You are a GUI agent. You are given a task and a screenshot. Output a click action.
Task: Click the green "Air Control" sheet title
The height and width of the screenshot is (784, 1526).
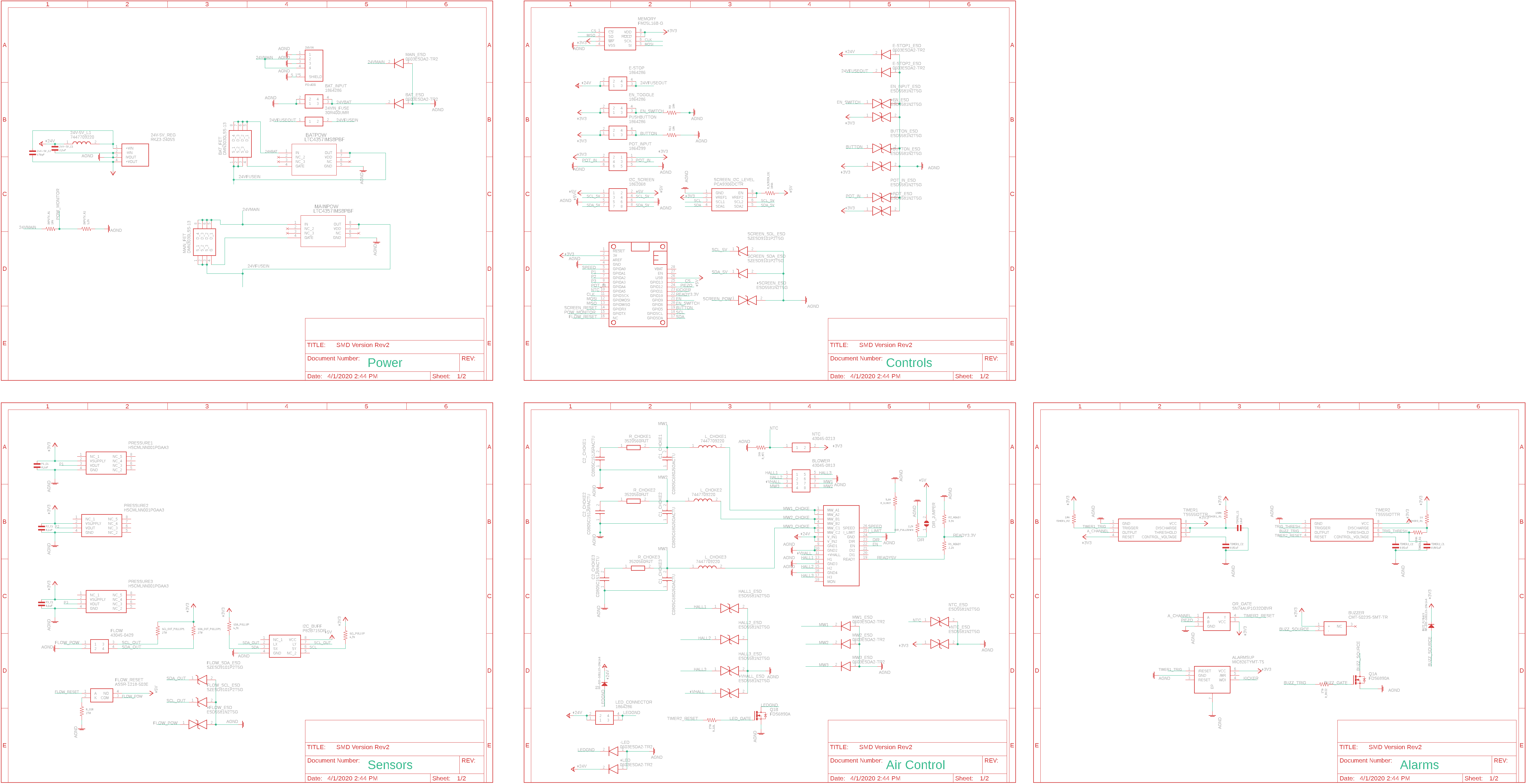(x=915, y=765)
